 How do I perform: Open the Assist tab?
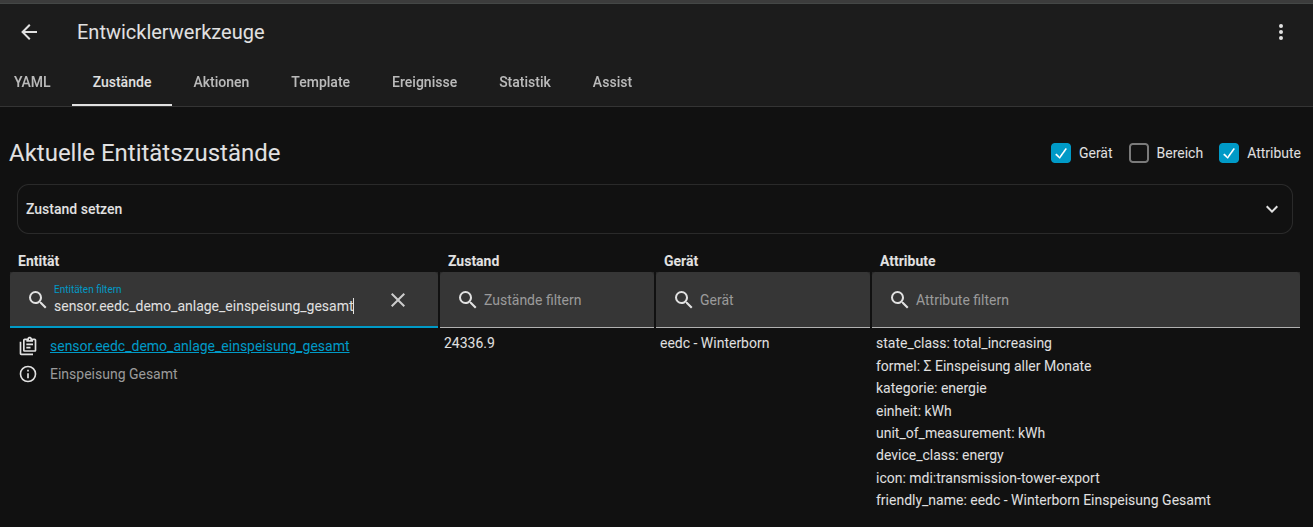pyautogui.click(x=612, y=82)
